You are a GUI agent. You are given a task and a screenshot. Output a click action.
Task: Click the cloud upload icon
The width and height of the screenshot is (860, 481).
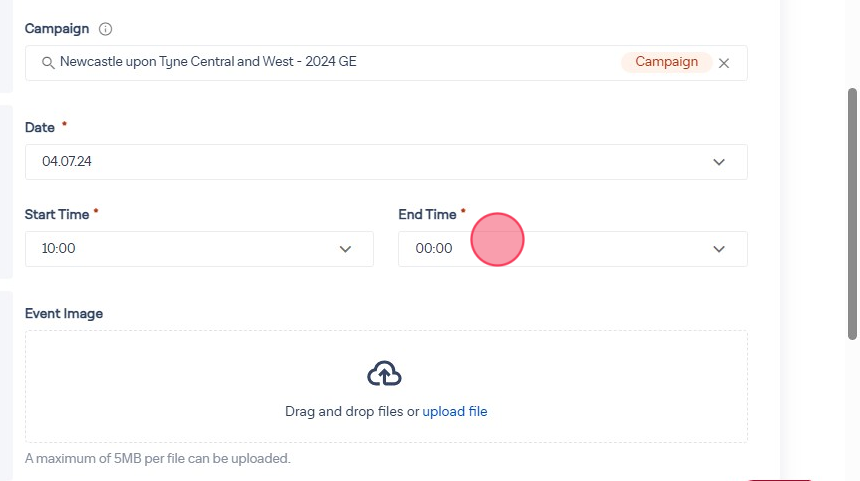tap(385, 374)
